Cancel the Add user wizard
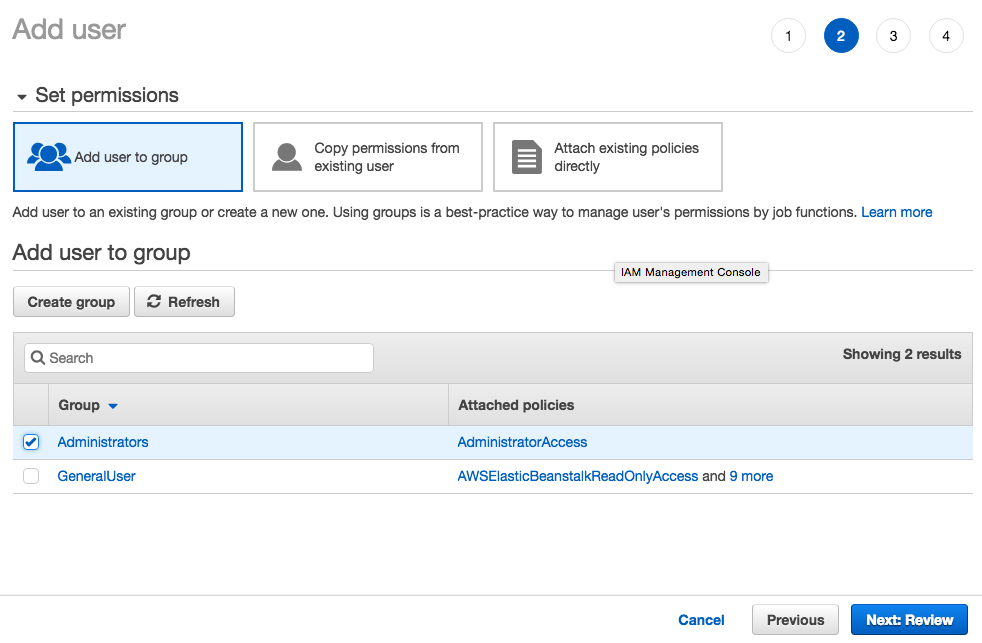Image resolution: width=982 pixels, height=643 pixels. point(701,620)
